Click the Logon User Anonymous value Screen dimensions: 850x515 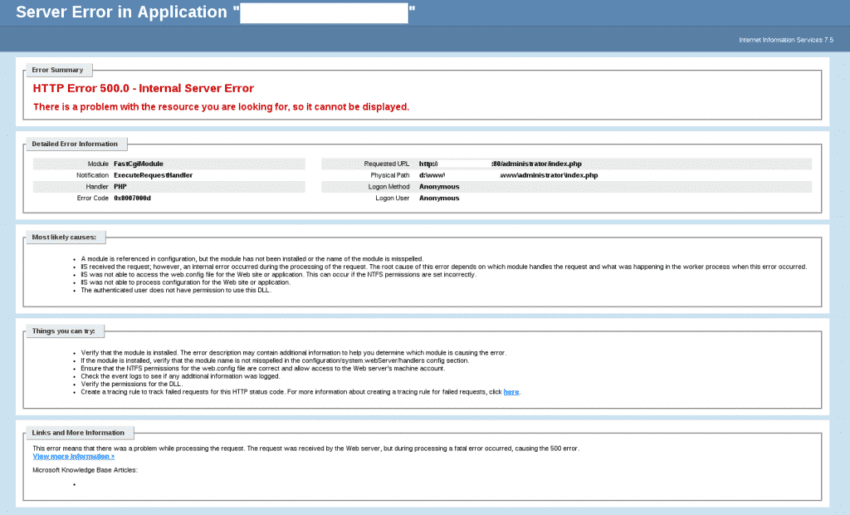pyautogui.click(x=439, y=198)
